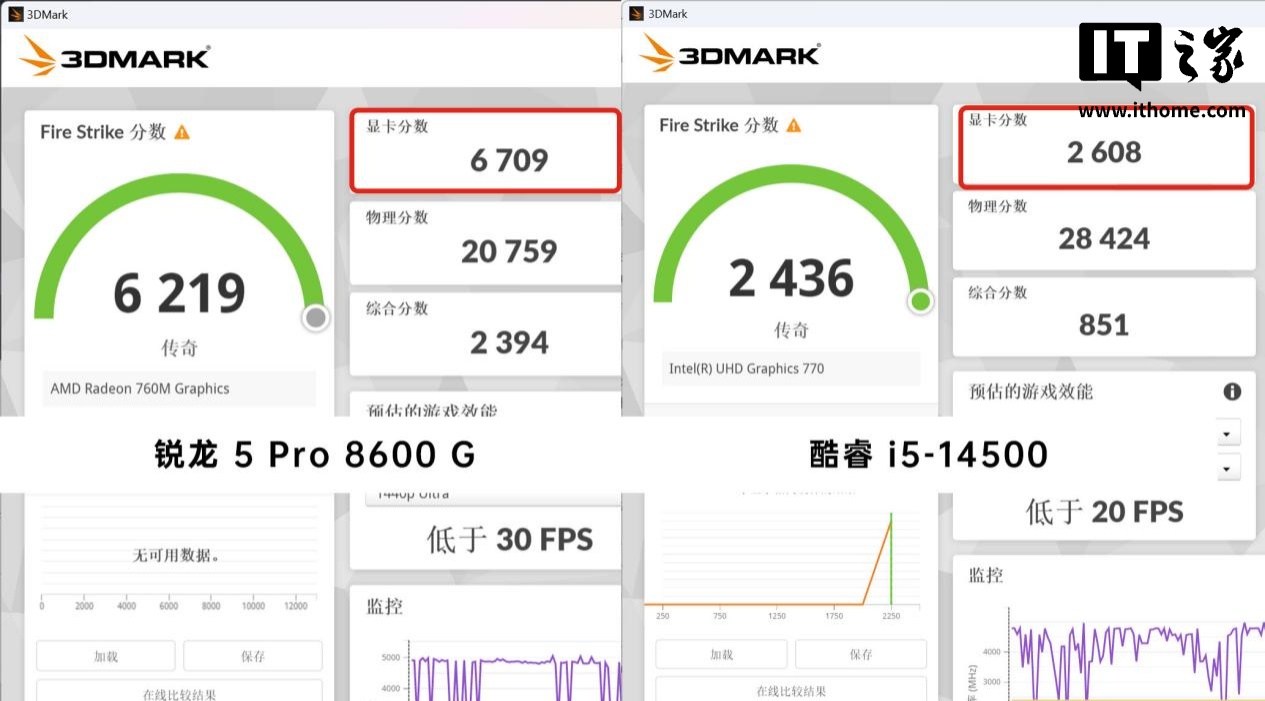Click the 3DMark title bar icon in right window

(x=636, y=13)
